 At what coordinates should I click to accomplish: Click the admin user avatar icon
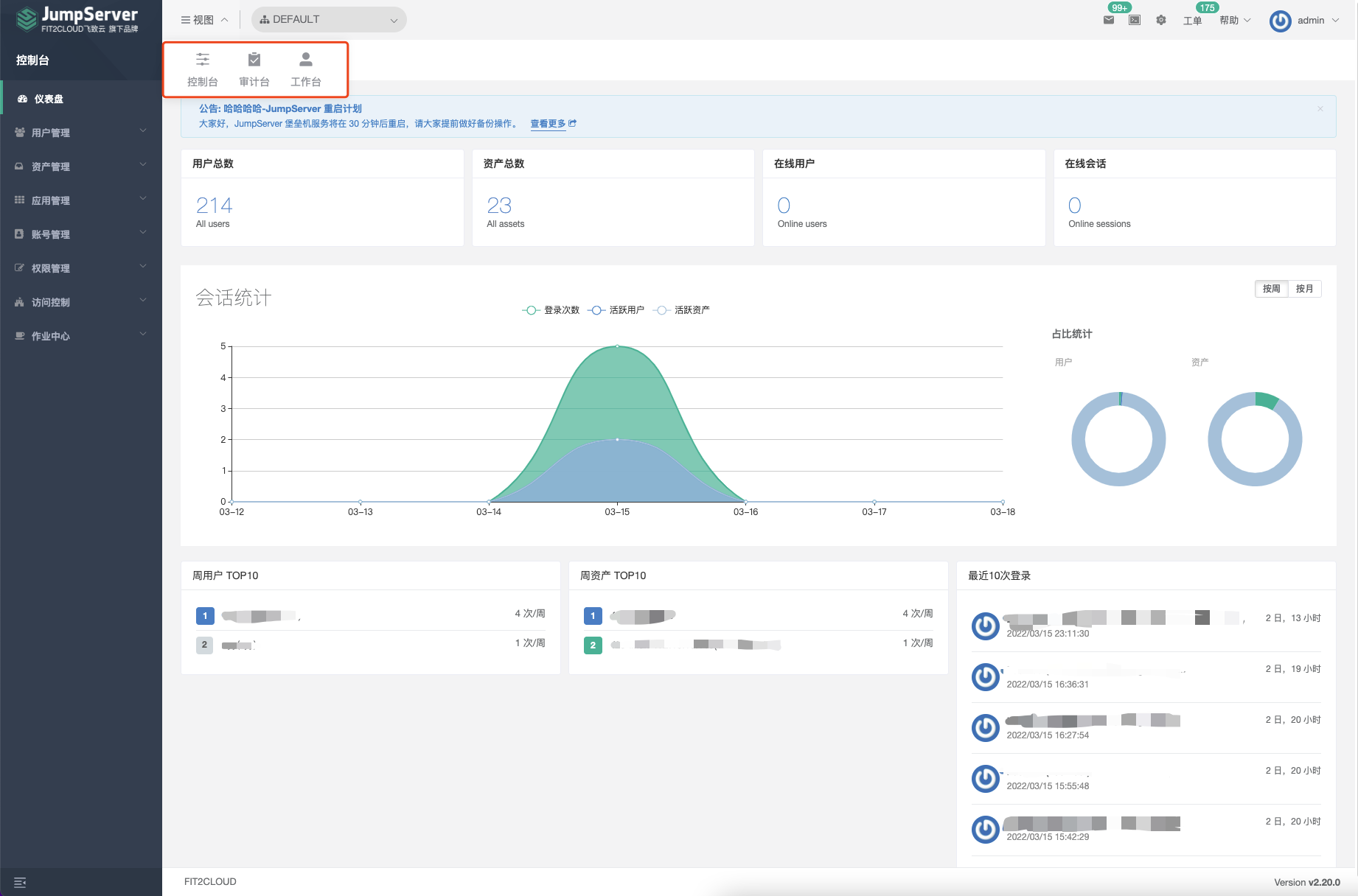(1280, 21)
